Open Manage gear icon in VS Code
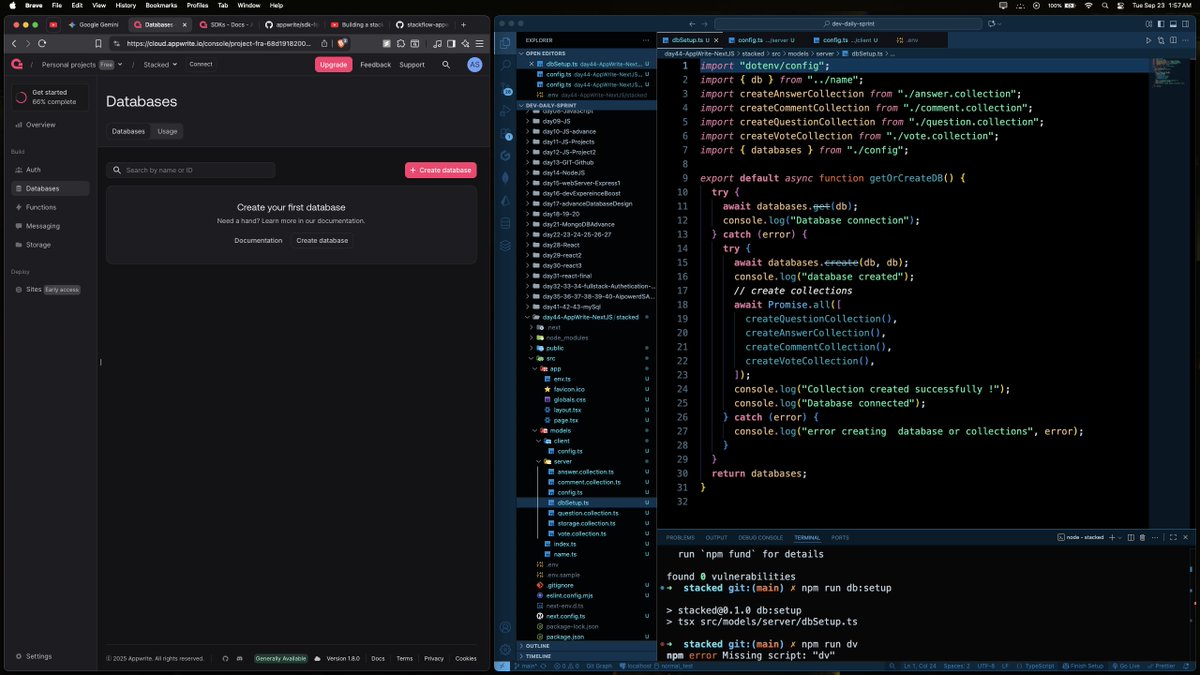Viewport: 1200px width, 675px height. (x=506, y=649)
